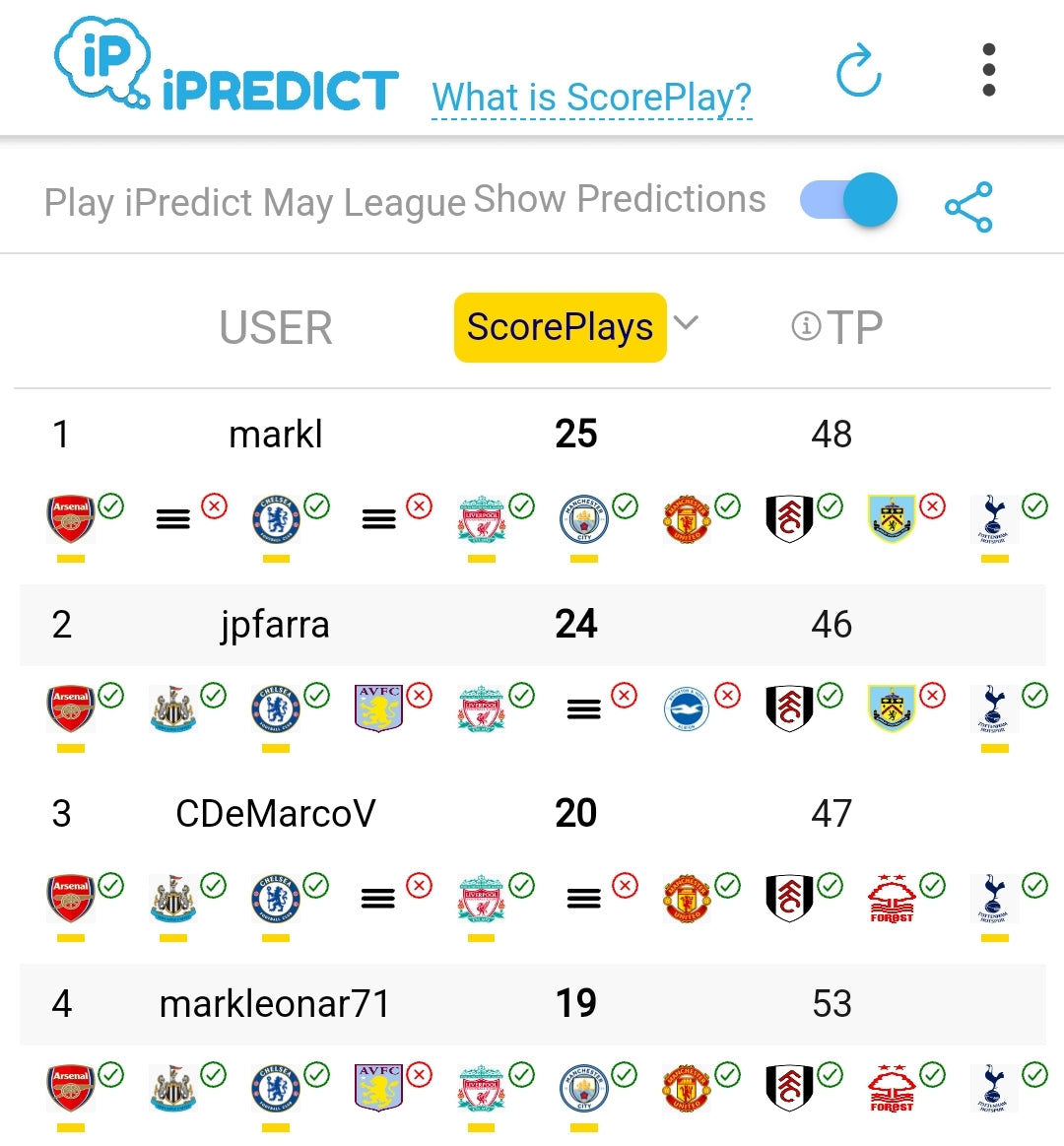Screen dimensions: 1064x1146
Task: Click the refresh icon in header
Action: point(858,71)
